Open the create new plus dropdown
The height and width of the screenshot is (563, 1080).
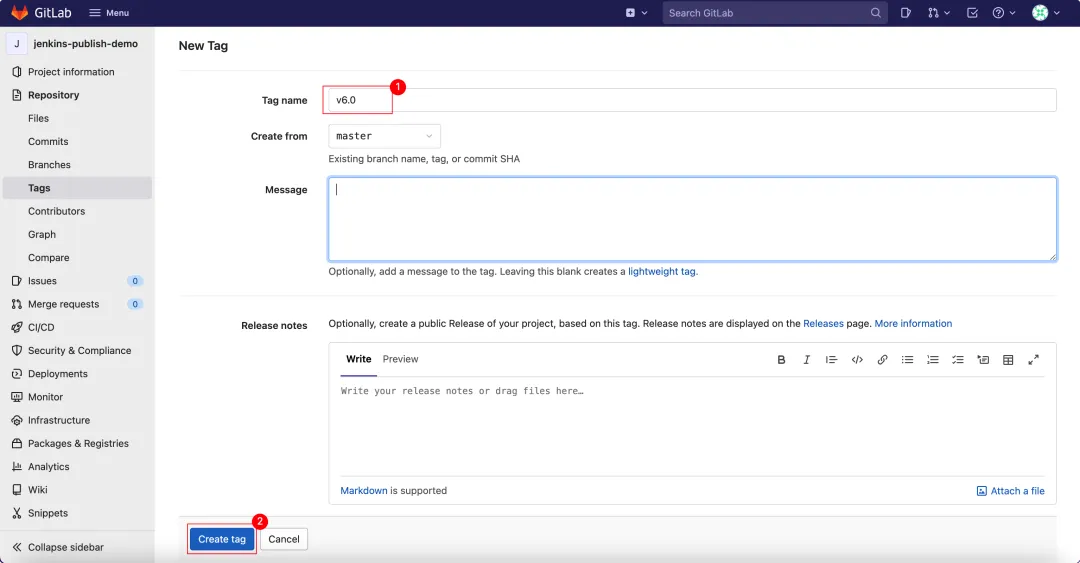pos(636,12)
